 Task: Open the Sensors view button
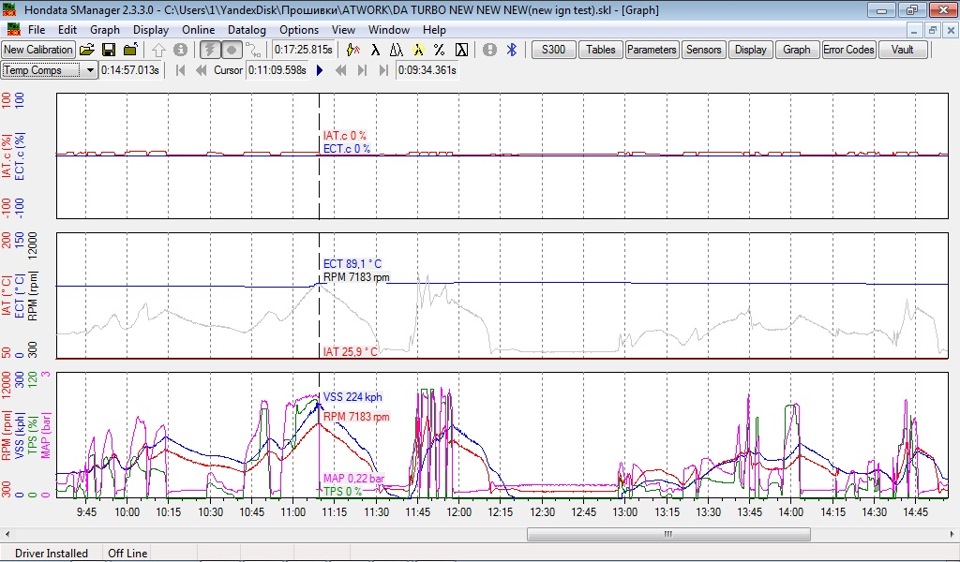point(703,50)
